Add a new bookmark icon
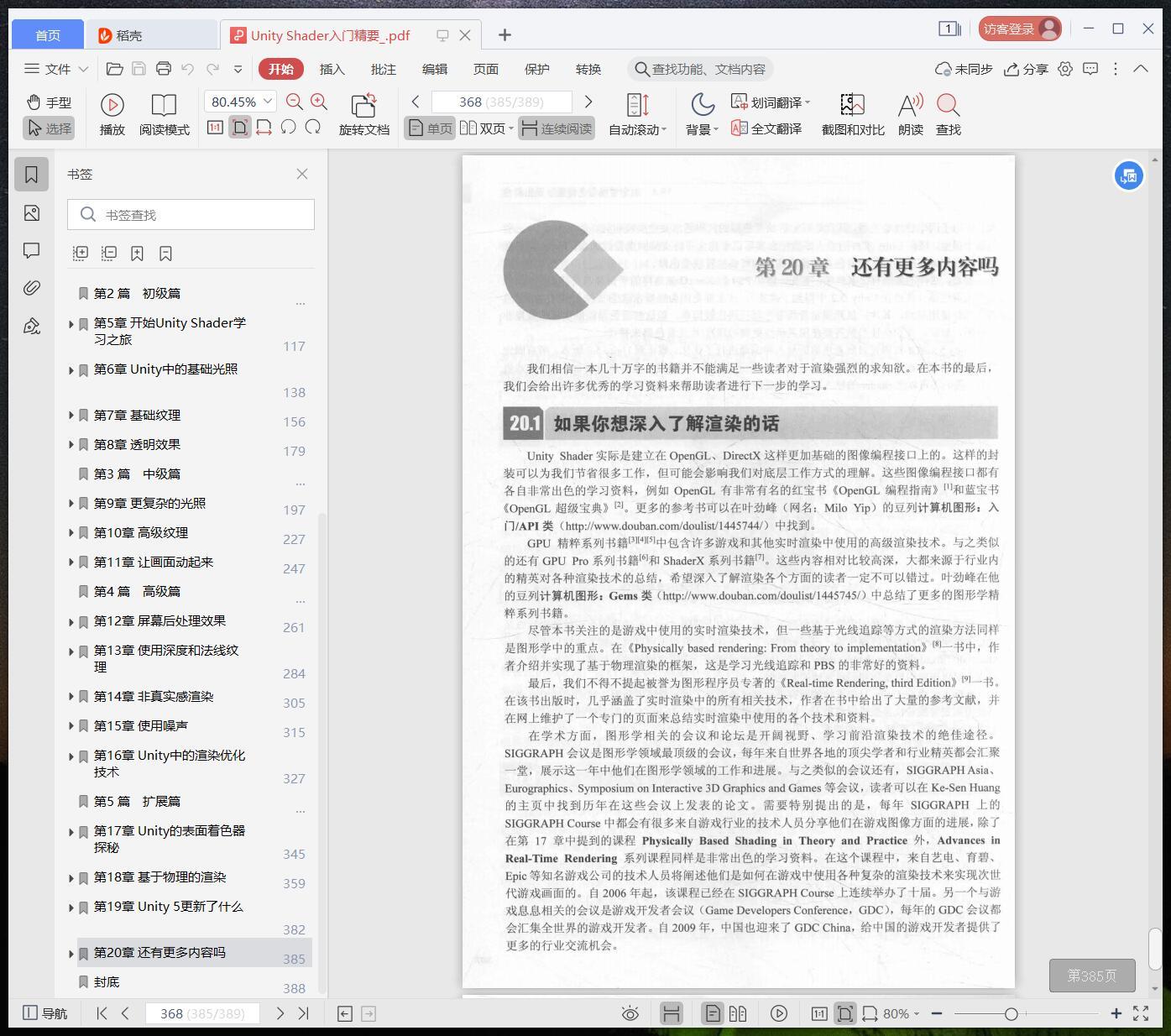Viewport: 1171px width, 1036px height. pos(137,253)
